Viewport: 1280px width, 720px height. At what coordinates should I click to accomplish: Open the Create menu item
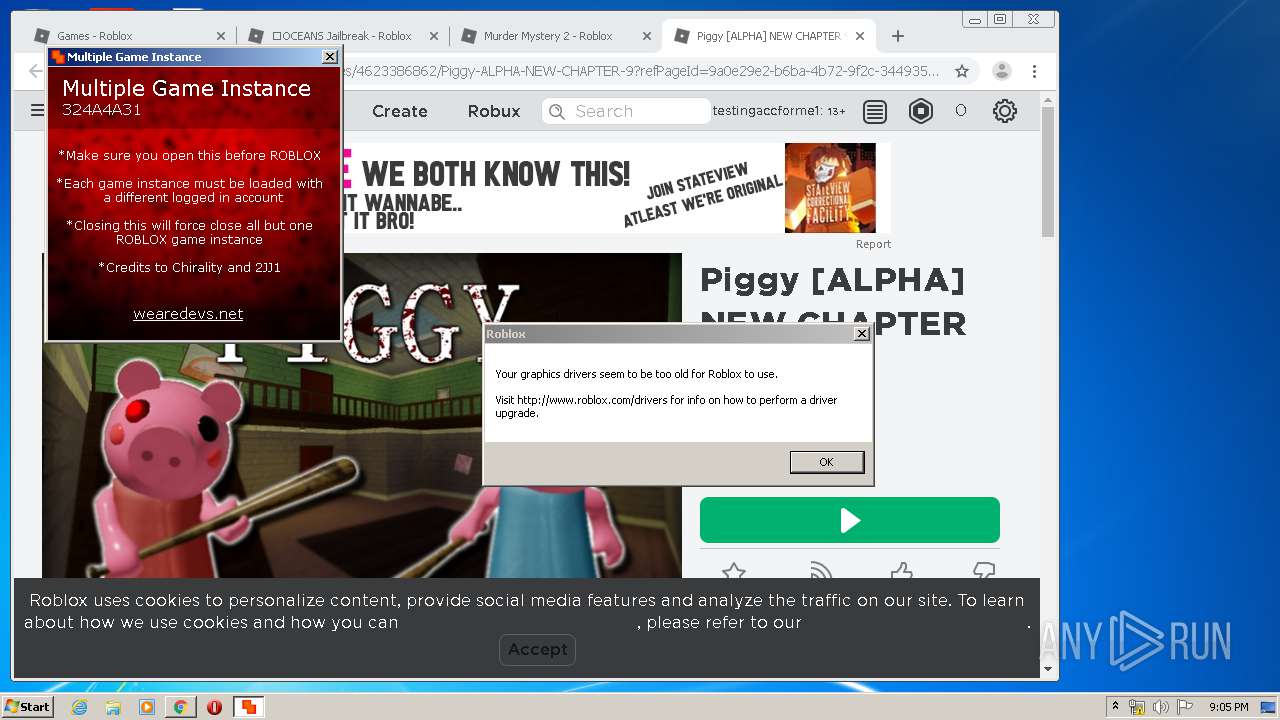tap(400, 111)
